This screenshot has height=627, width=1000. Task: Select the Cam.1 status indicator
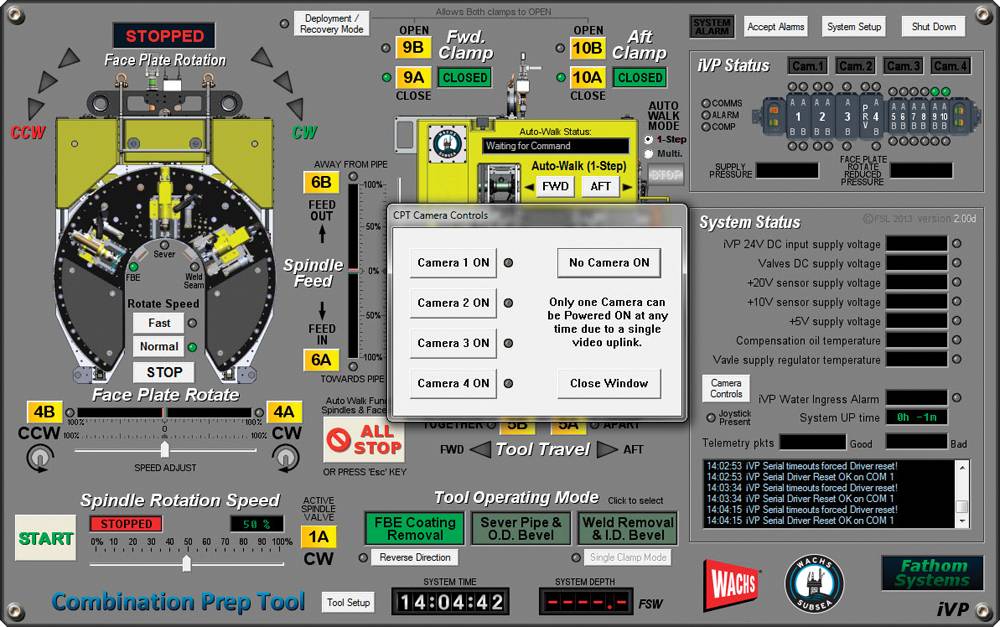pyautogui.click(x=808, y=66)
